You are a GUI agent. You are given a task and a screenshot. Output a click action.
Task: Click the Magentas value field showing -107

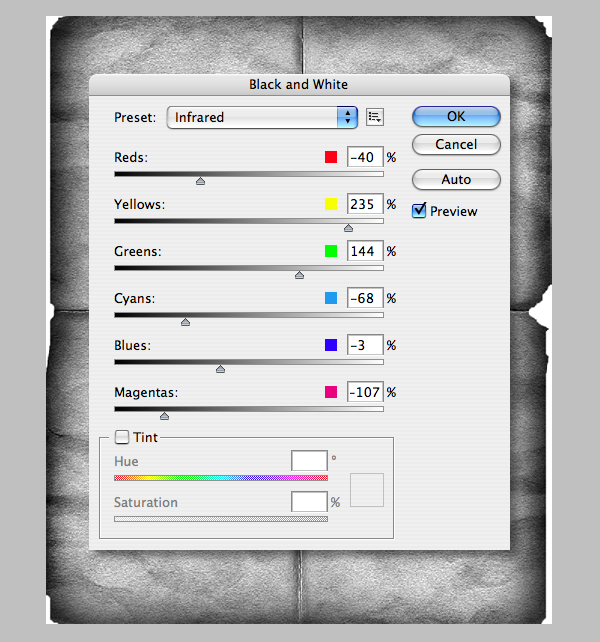tap(365, 392)
